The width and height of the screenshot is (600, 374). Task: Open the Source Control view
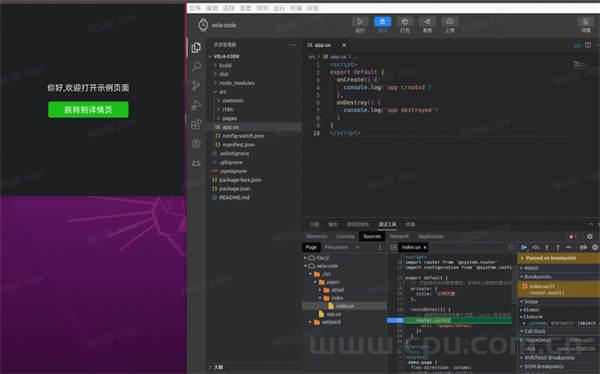pos(196,85)
